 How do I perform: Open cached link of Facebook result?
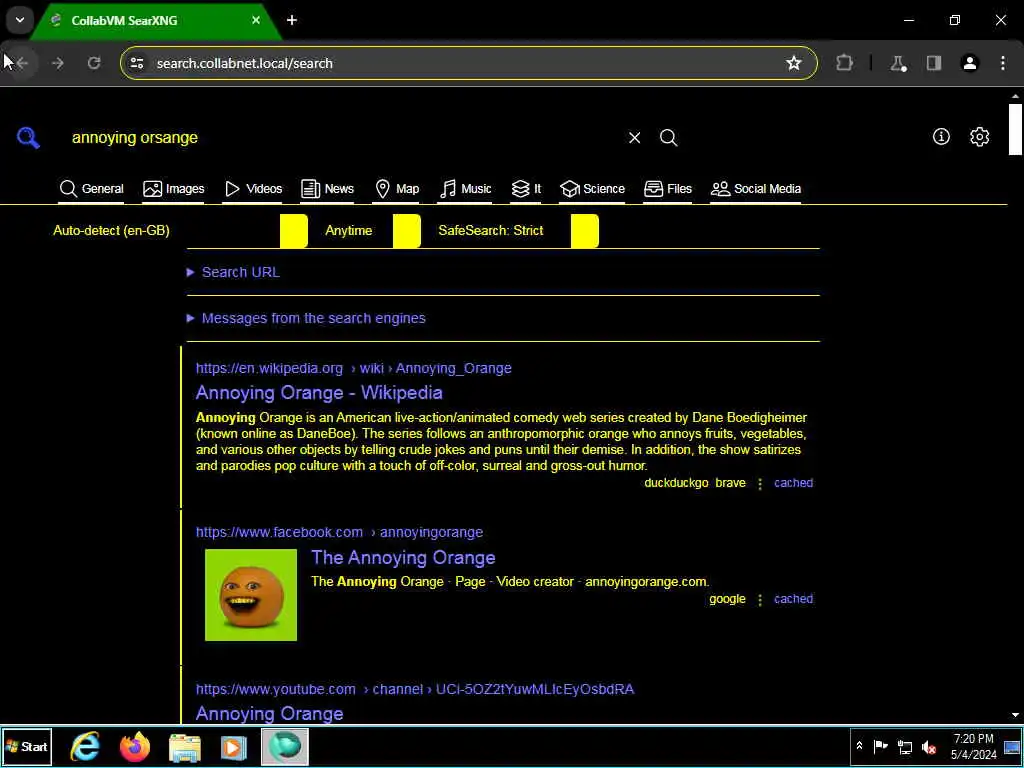pos(793,599)
